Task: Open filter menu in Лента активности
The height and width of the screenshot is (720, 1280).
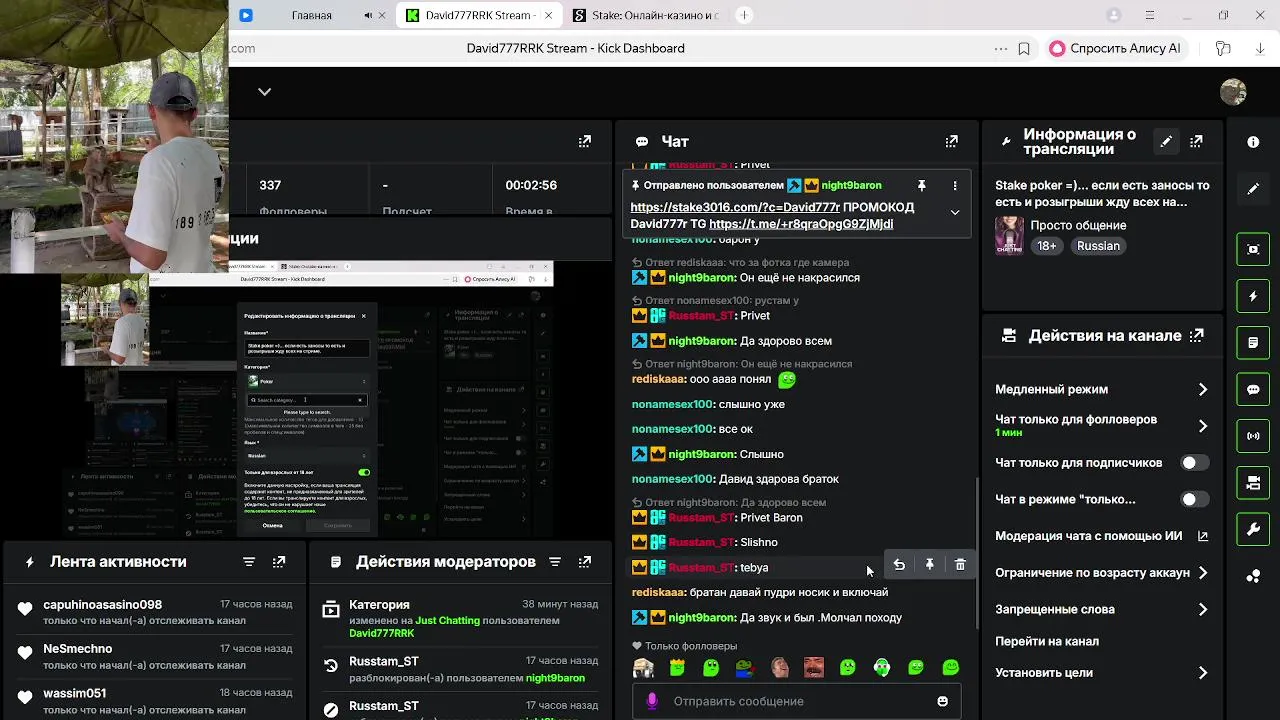Action: tap(249, 562)
